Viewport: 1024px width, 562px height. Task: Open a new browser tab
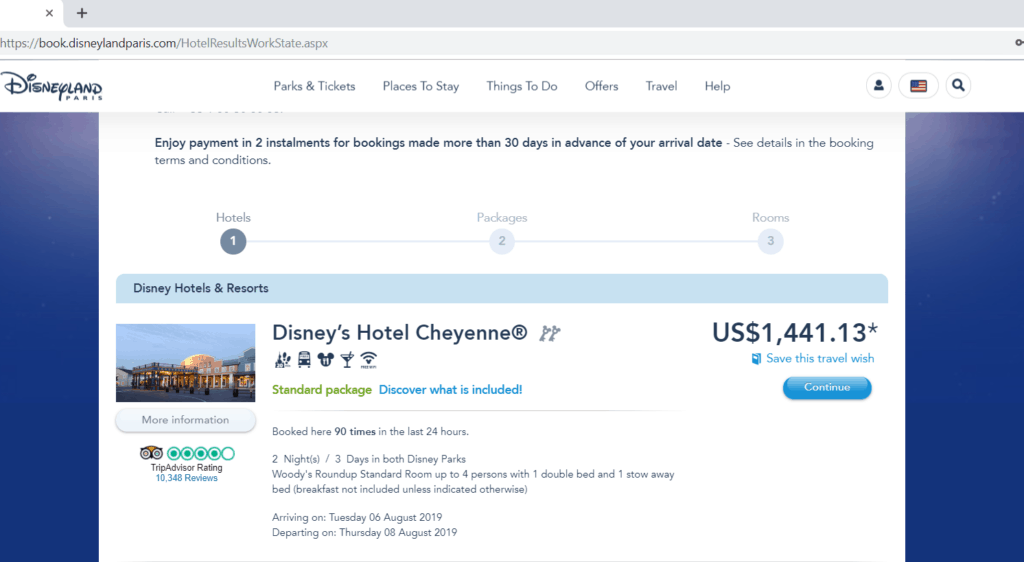(82, 13)
